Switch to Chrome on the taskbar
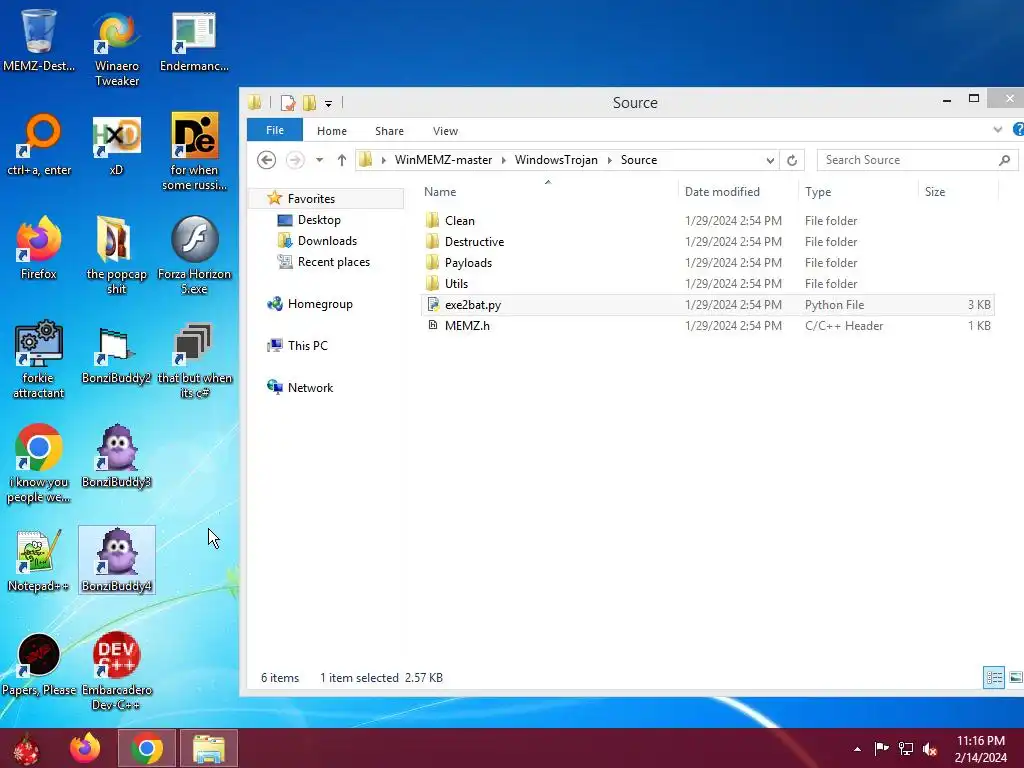 [x=147, y=748]
